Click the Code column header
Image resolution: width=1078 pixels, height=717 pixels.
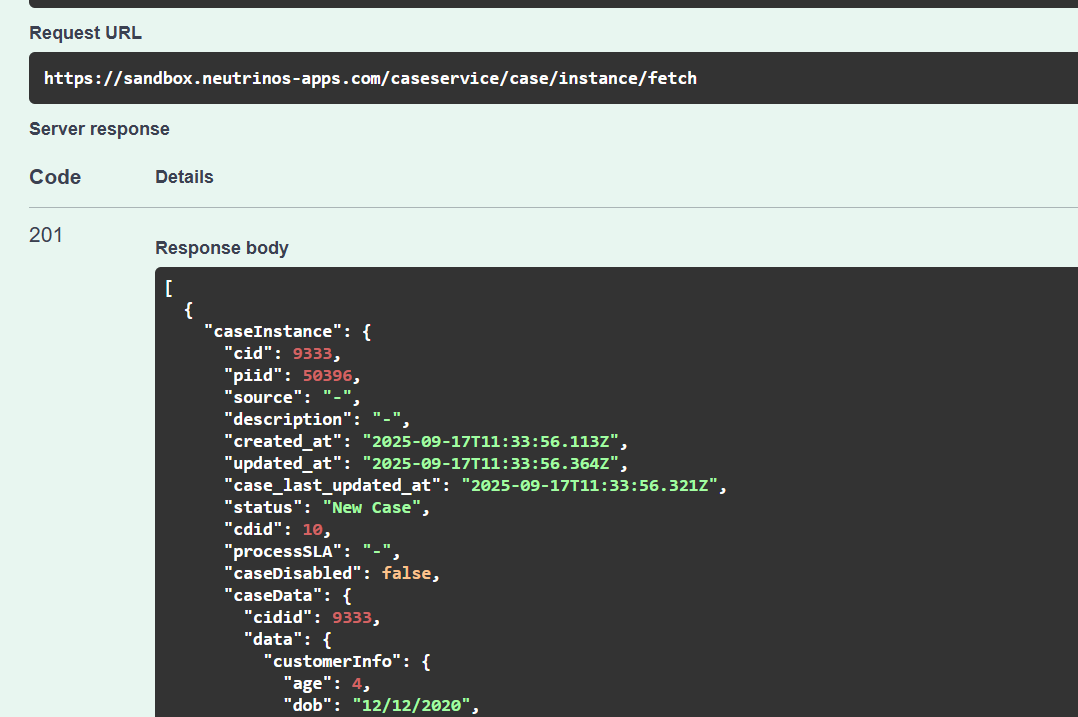(x=55, y=177)
